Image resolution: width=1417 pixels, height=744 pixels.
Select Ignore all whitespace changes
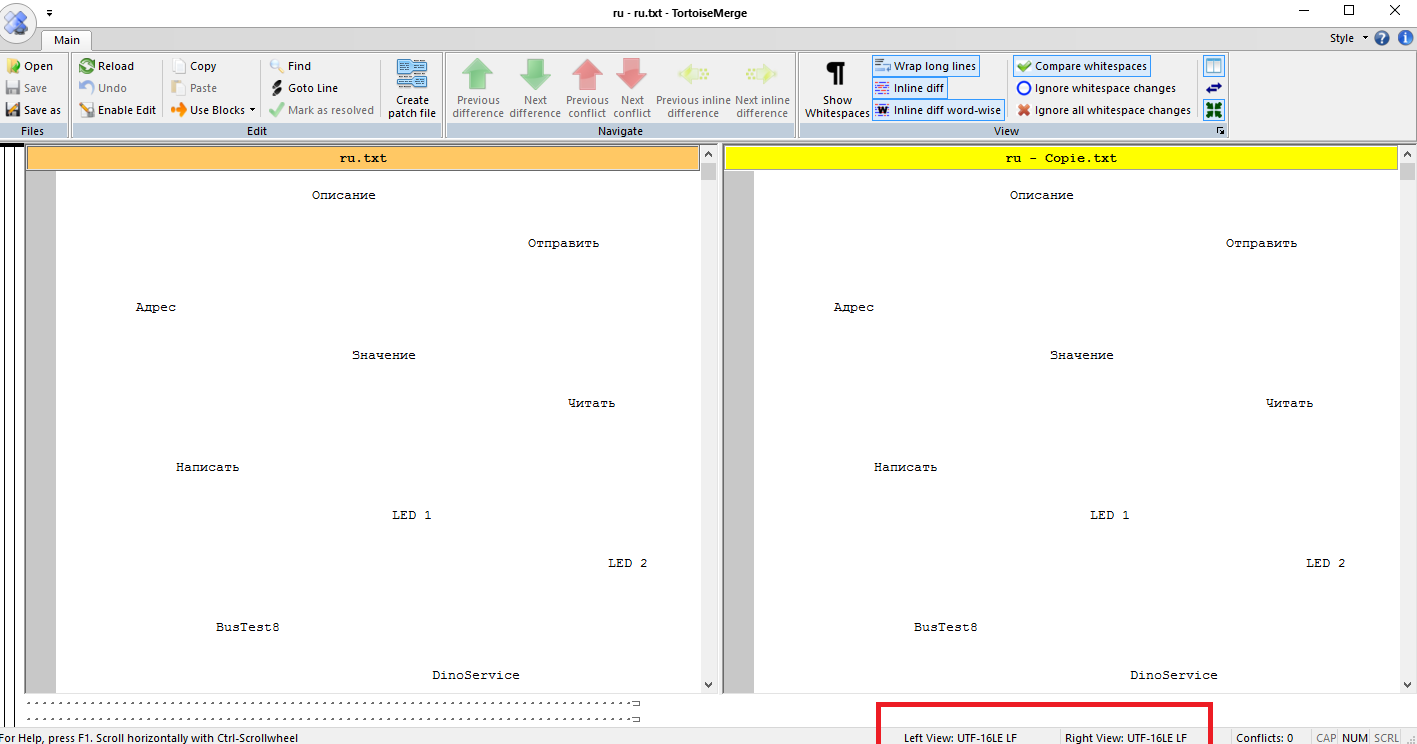coord(1103,110)
